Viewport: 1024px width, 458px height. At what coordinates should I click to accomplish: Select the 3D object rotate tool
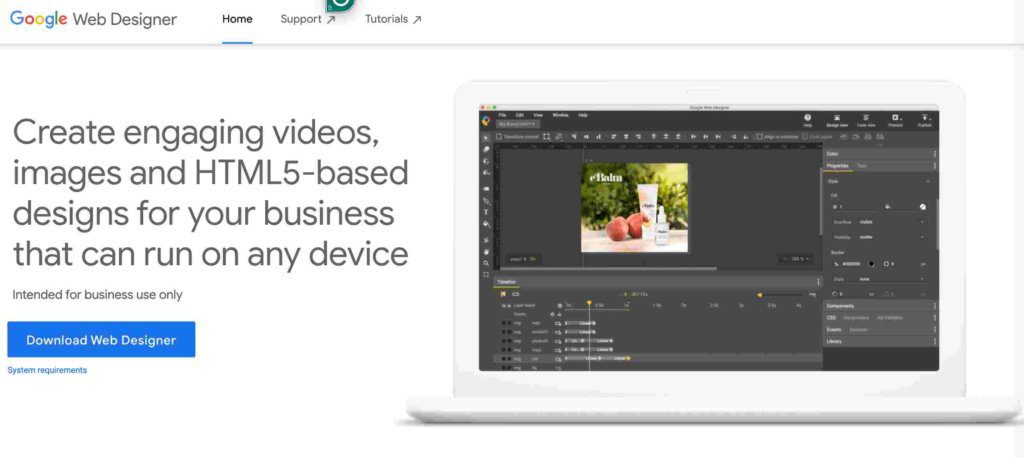tap(486, 161)
